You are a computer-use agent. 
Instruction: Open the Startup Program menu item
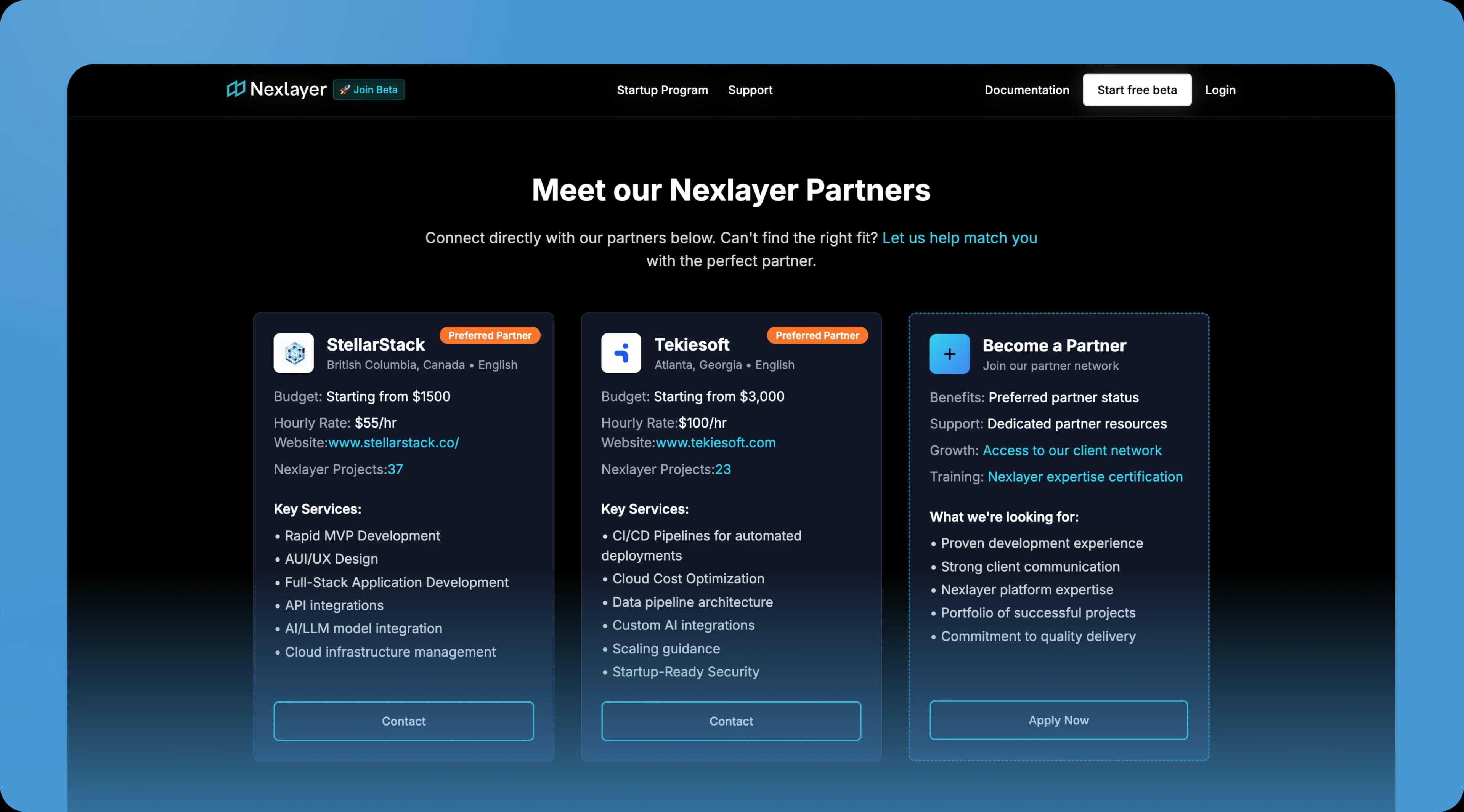point(661,90)
